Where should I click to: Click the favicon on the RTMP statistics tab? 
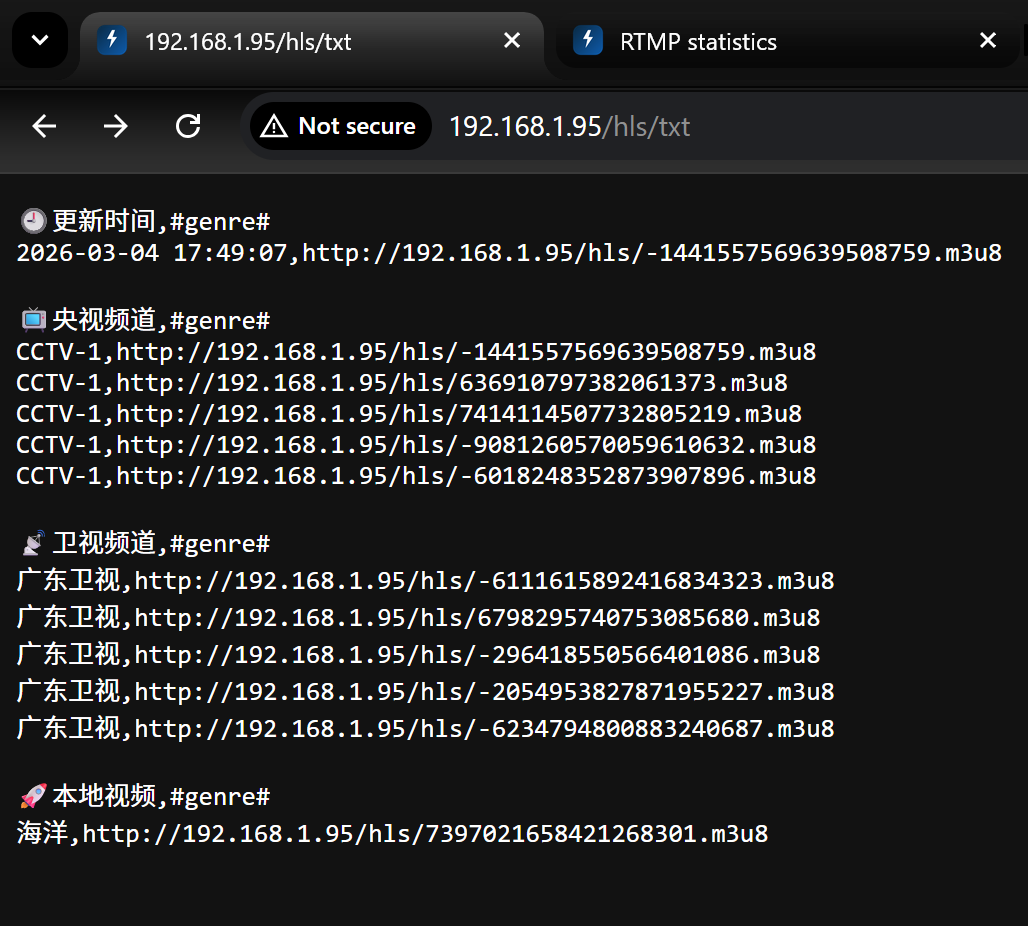pyautogui.click(x=589, y=41)
